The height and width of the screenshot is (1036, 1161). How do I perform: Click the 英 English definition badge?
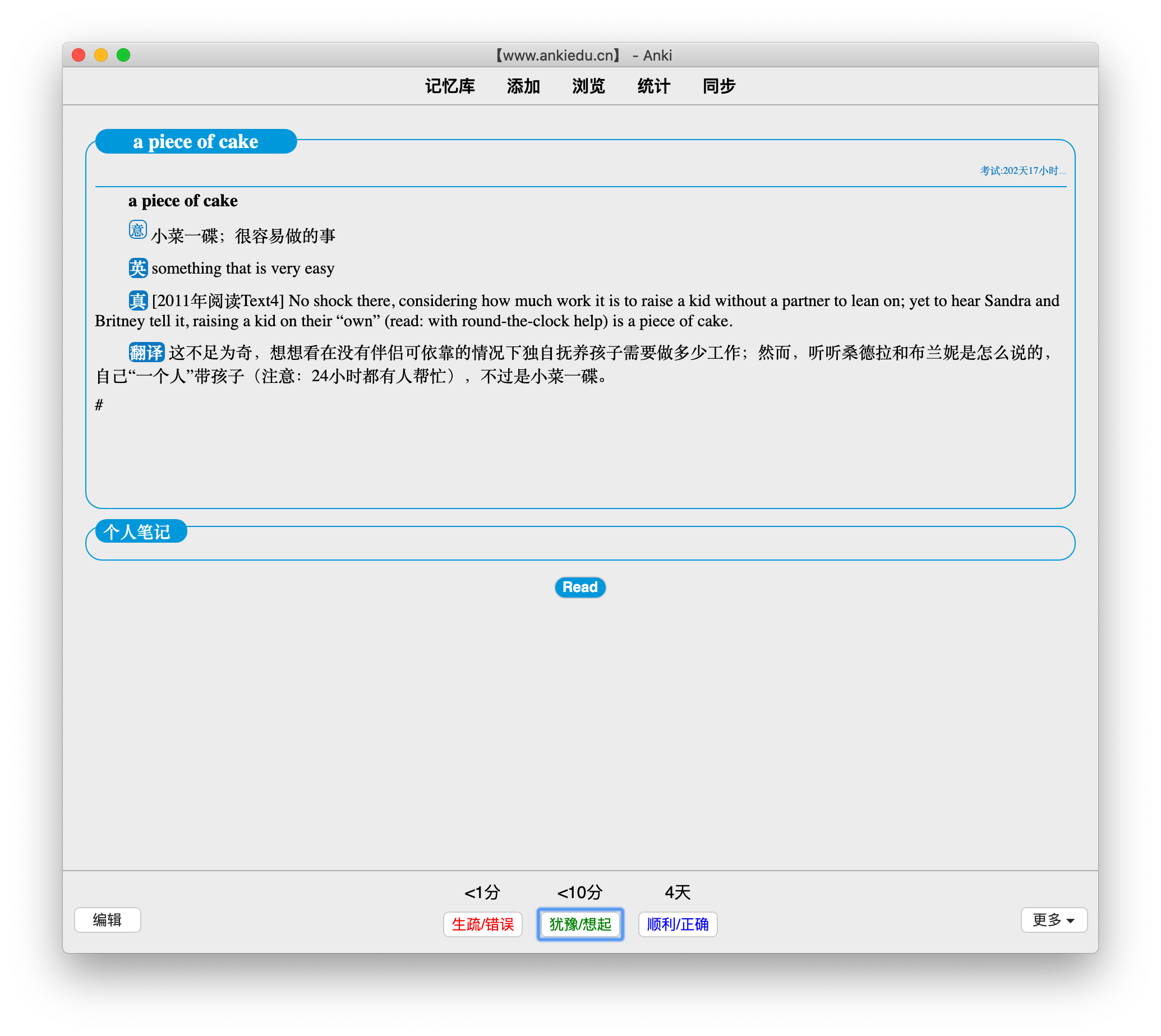(x=138, y=267)
